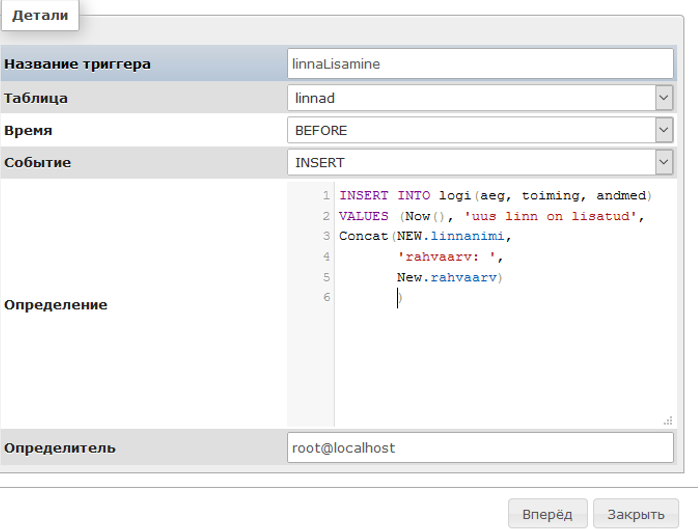Click the Время label
Viewport: 700px width, 529px height.
pos(28,130)
